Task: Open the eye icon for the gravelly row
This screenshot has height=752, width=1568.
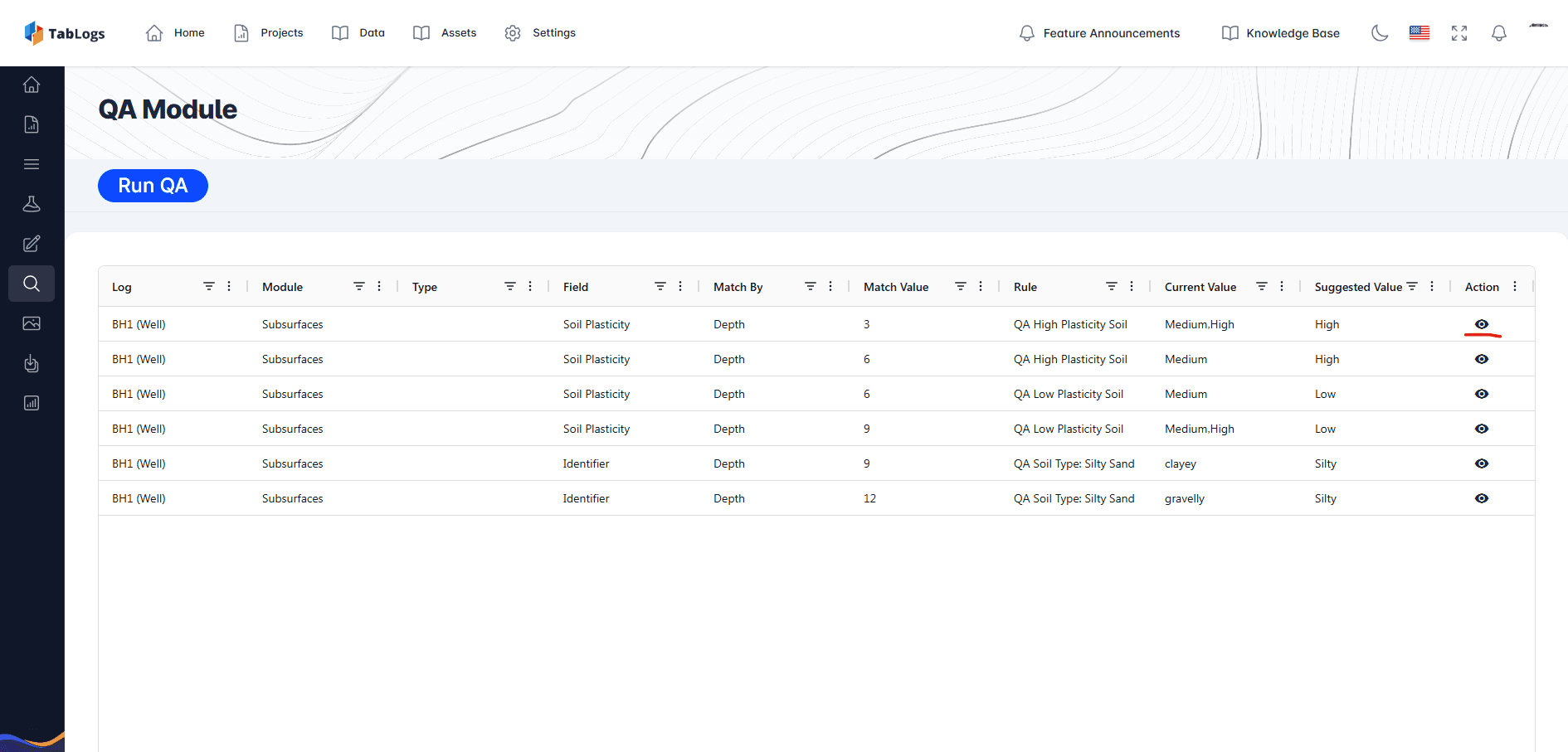Action: 1482,498
